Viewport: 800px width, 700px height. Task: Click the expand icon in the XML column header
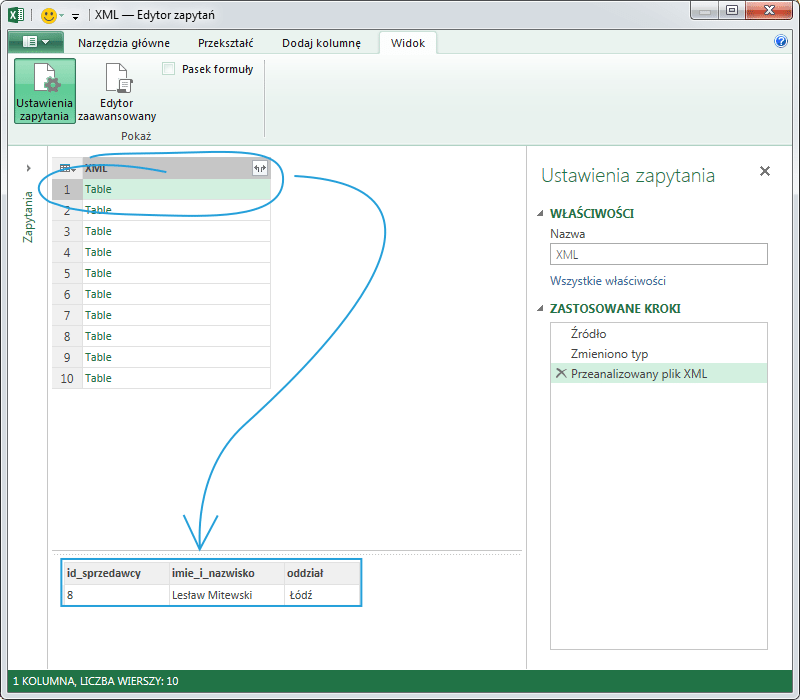(260, 168)
